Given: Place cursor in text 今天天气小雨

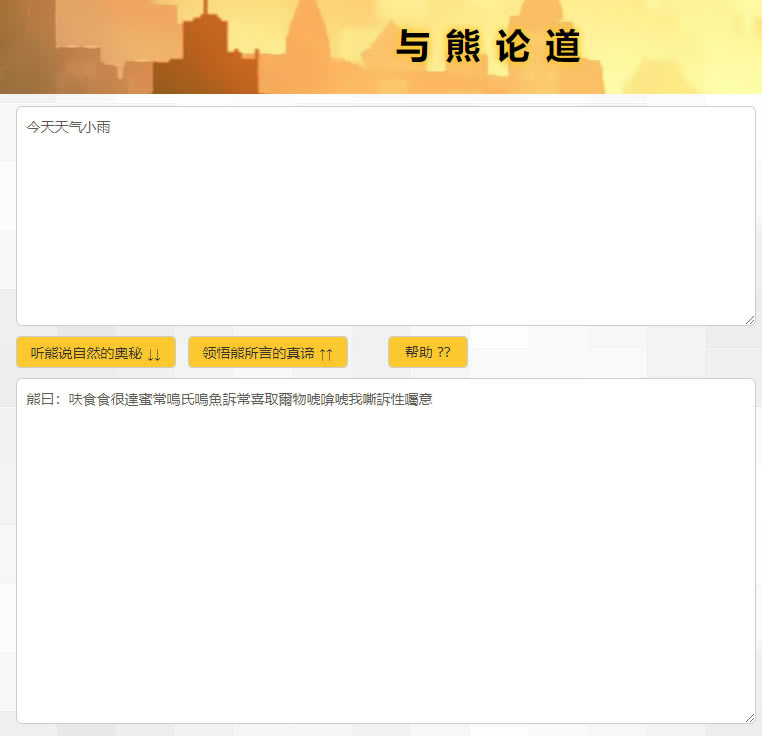Looking at the screenshot, I should 68,128.
